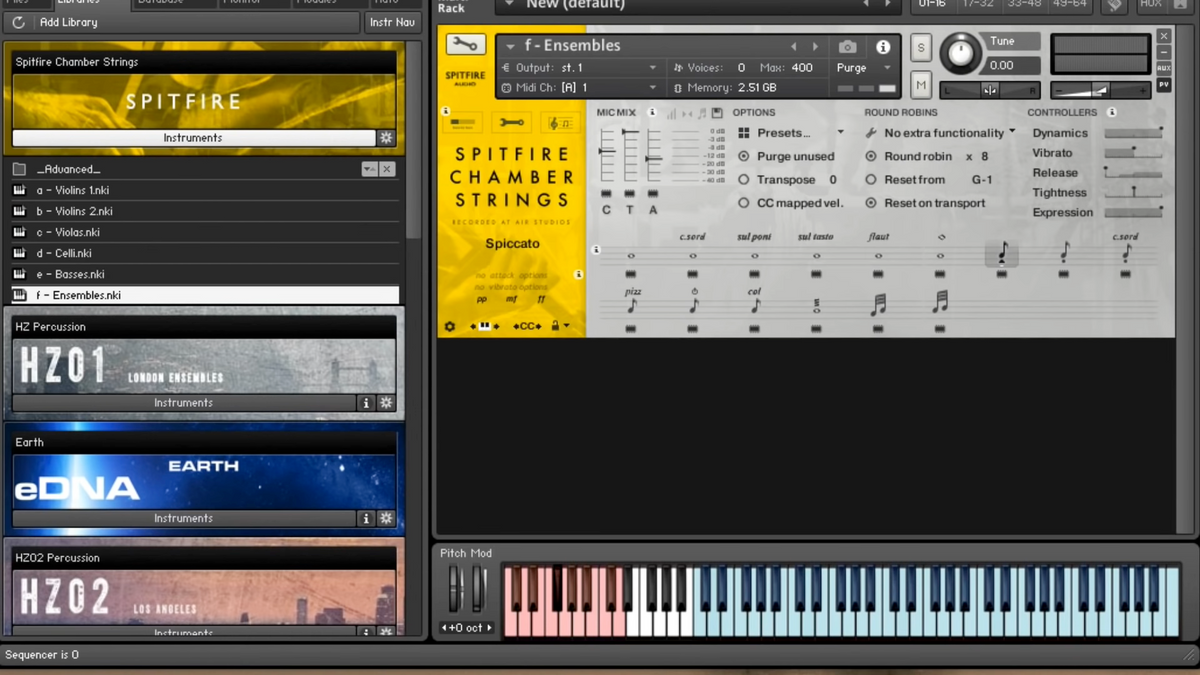
Task: Click the camera snapshot icon
Action: (x=847, y=47)
